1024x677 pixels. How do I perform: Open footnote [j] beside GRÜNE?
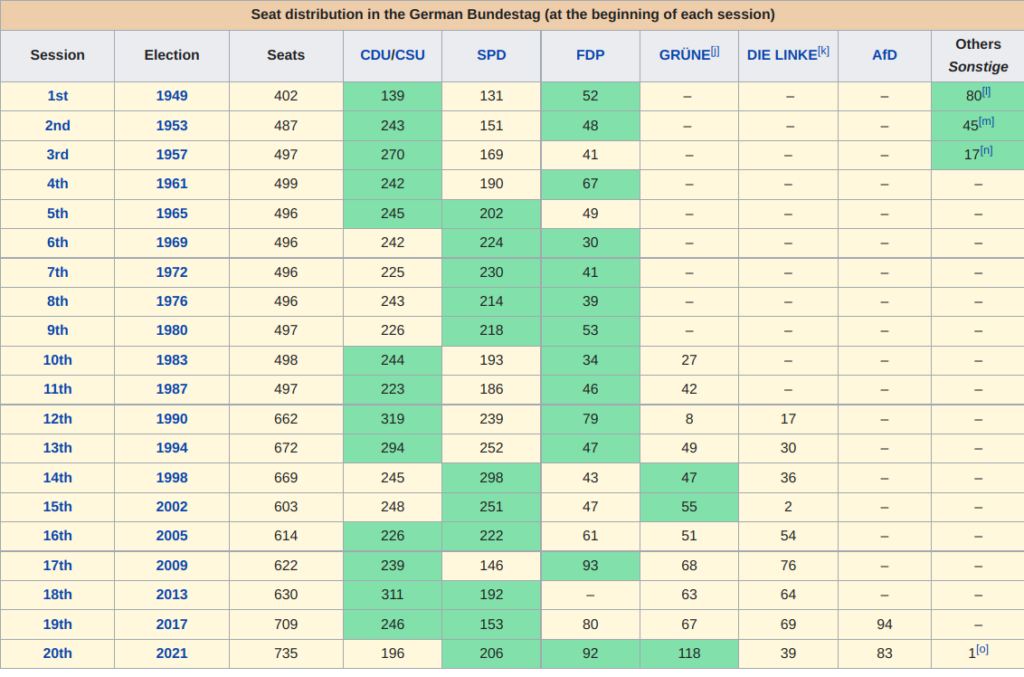(715, 51)
